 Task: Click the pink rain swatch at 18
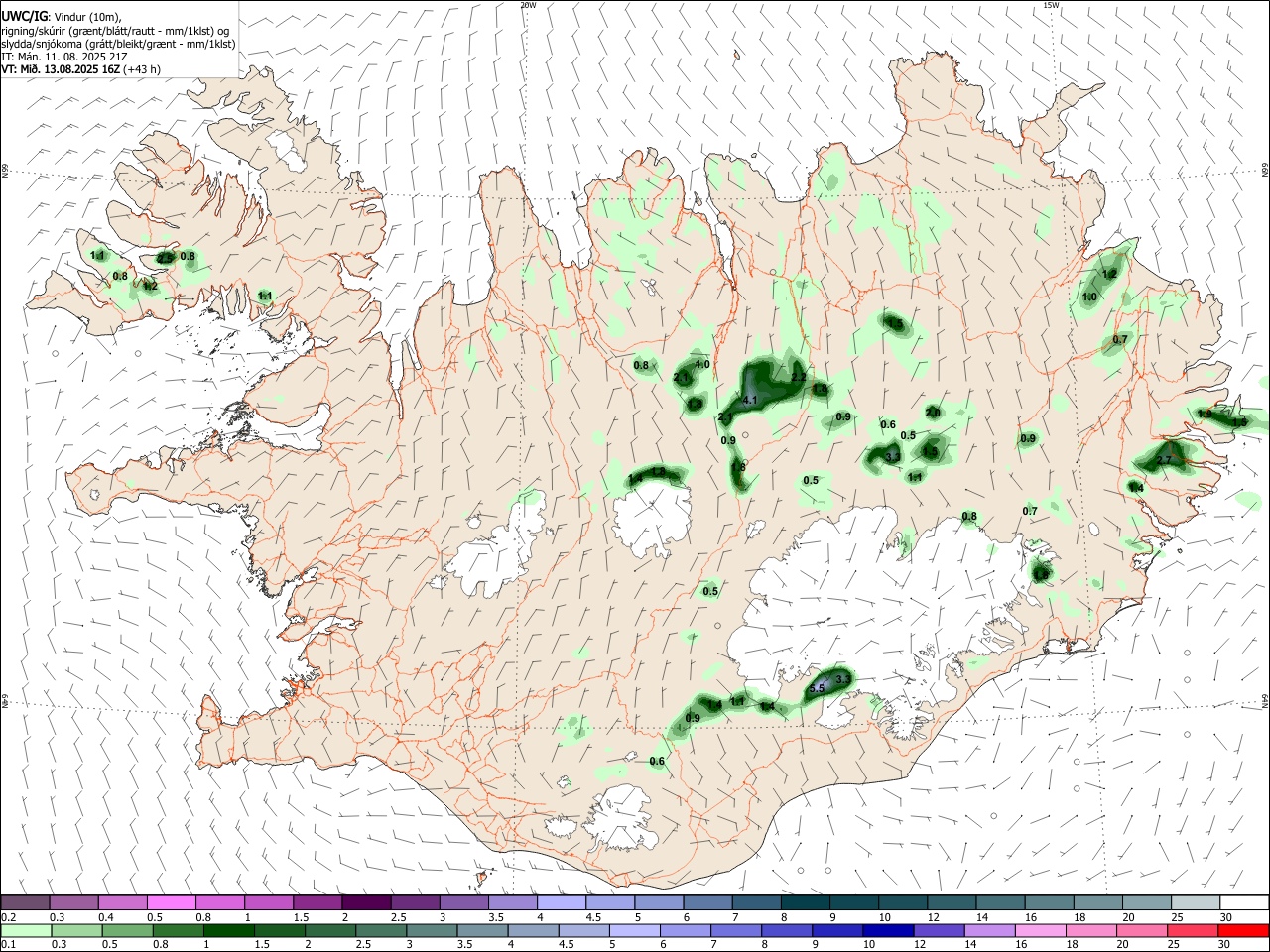[1091, 930]
